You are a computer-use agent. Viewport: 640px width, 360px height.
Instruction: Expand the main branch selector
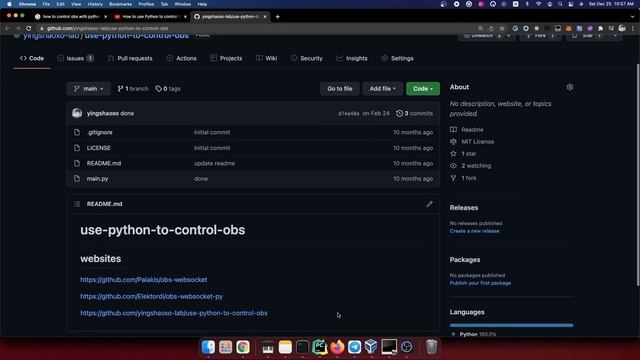coord(88,89)
